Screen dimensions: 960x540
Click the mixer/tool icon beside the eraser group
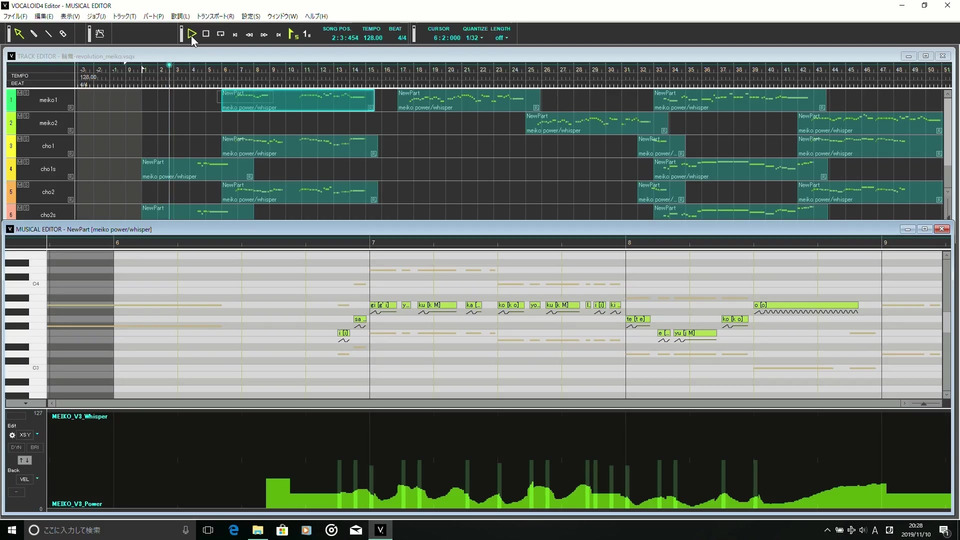coord(100,34)
